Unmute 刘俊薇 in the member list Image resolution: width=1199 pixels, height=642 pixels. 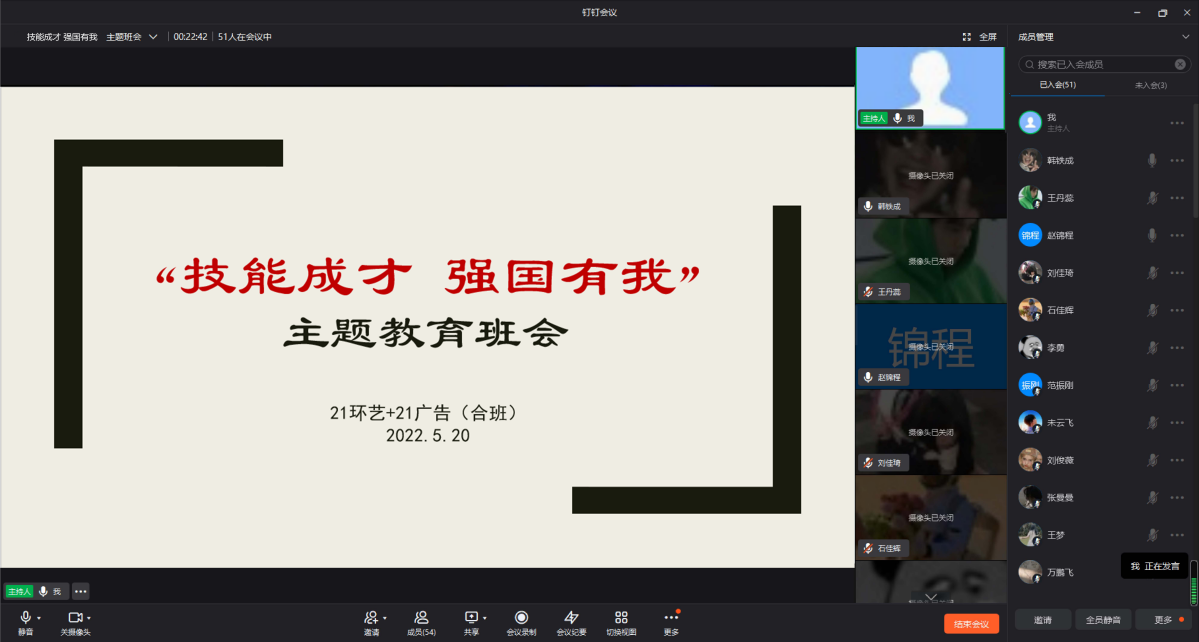pos(1152,460)
